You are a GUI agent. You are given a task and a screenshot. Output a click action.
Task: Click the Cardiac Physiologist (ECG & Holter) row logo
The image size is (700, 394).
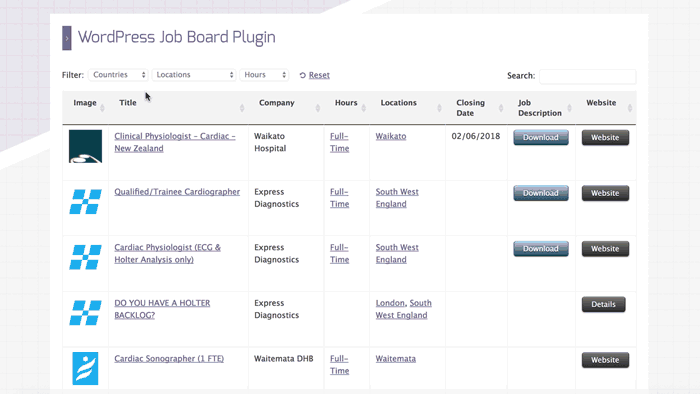[85, 257]
